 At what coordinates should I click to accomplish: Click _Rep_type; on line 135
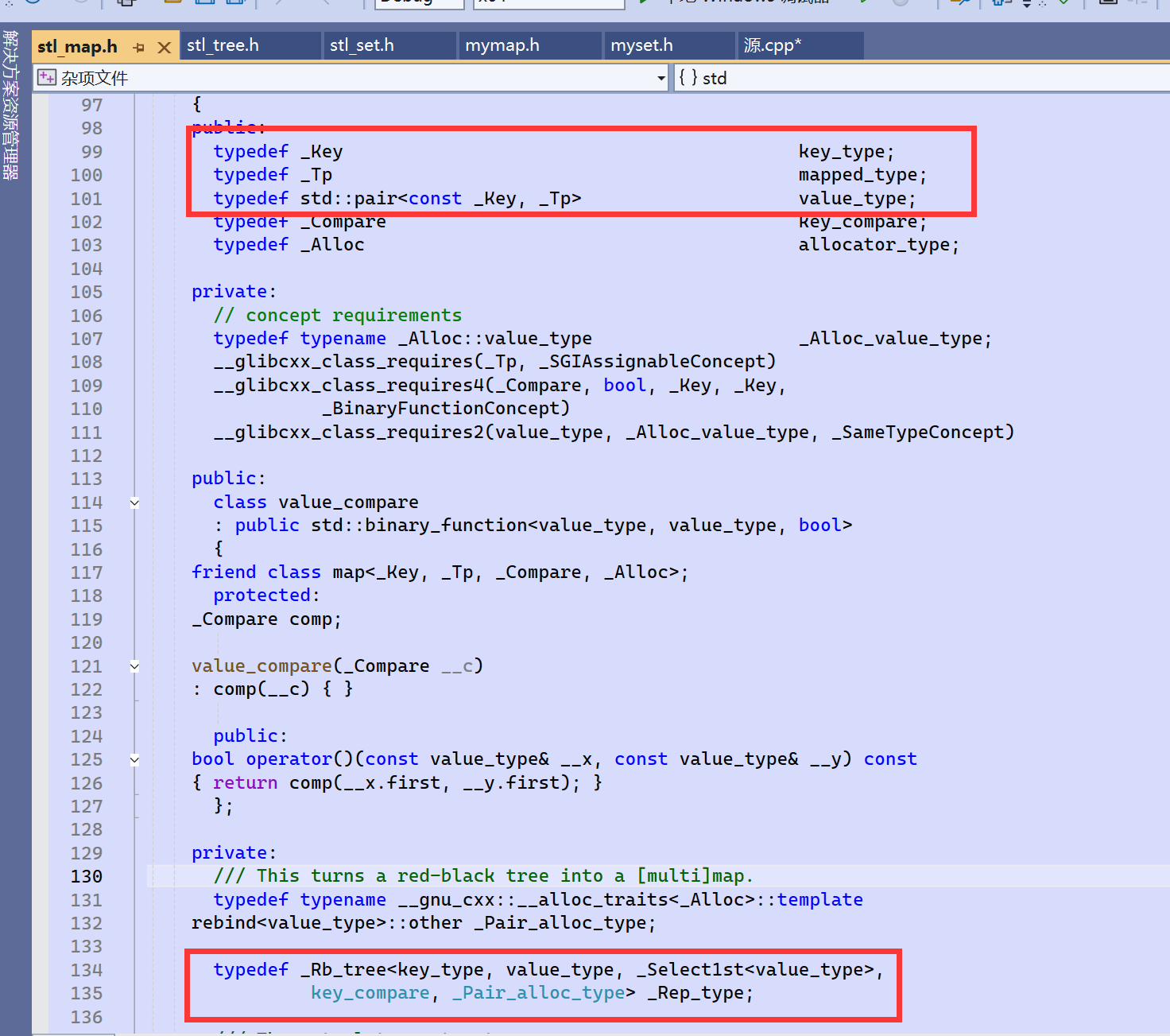(x=700, y=993)
